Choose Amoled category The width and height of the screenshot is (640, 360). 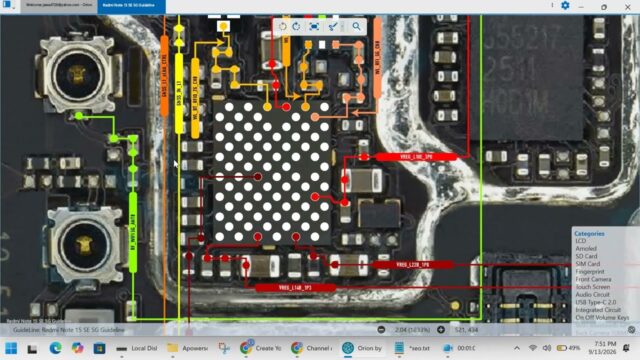coord(586,249)
